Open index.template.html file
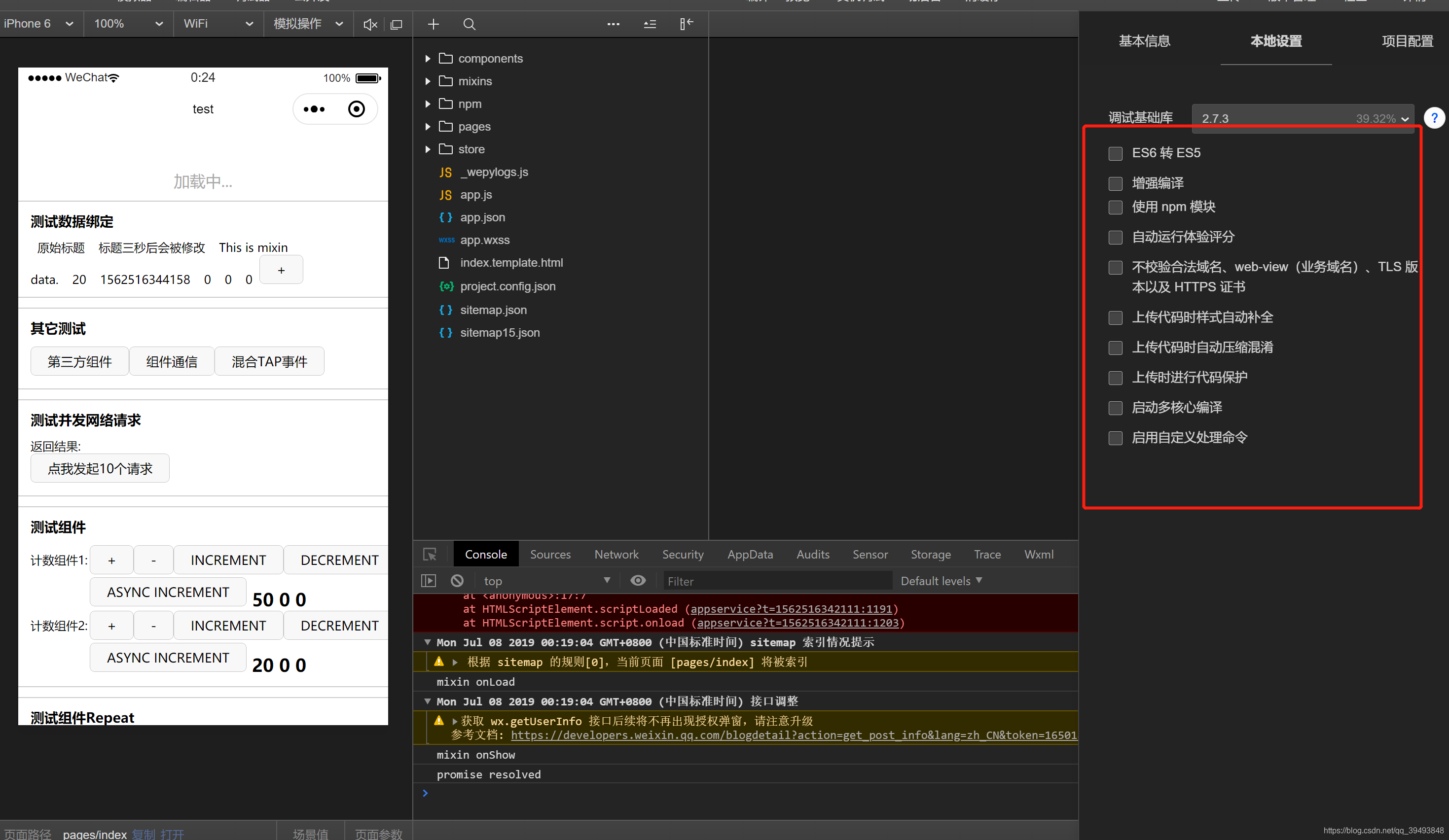The width and height of the screenshot is (1449, 840). pos(511,263)
